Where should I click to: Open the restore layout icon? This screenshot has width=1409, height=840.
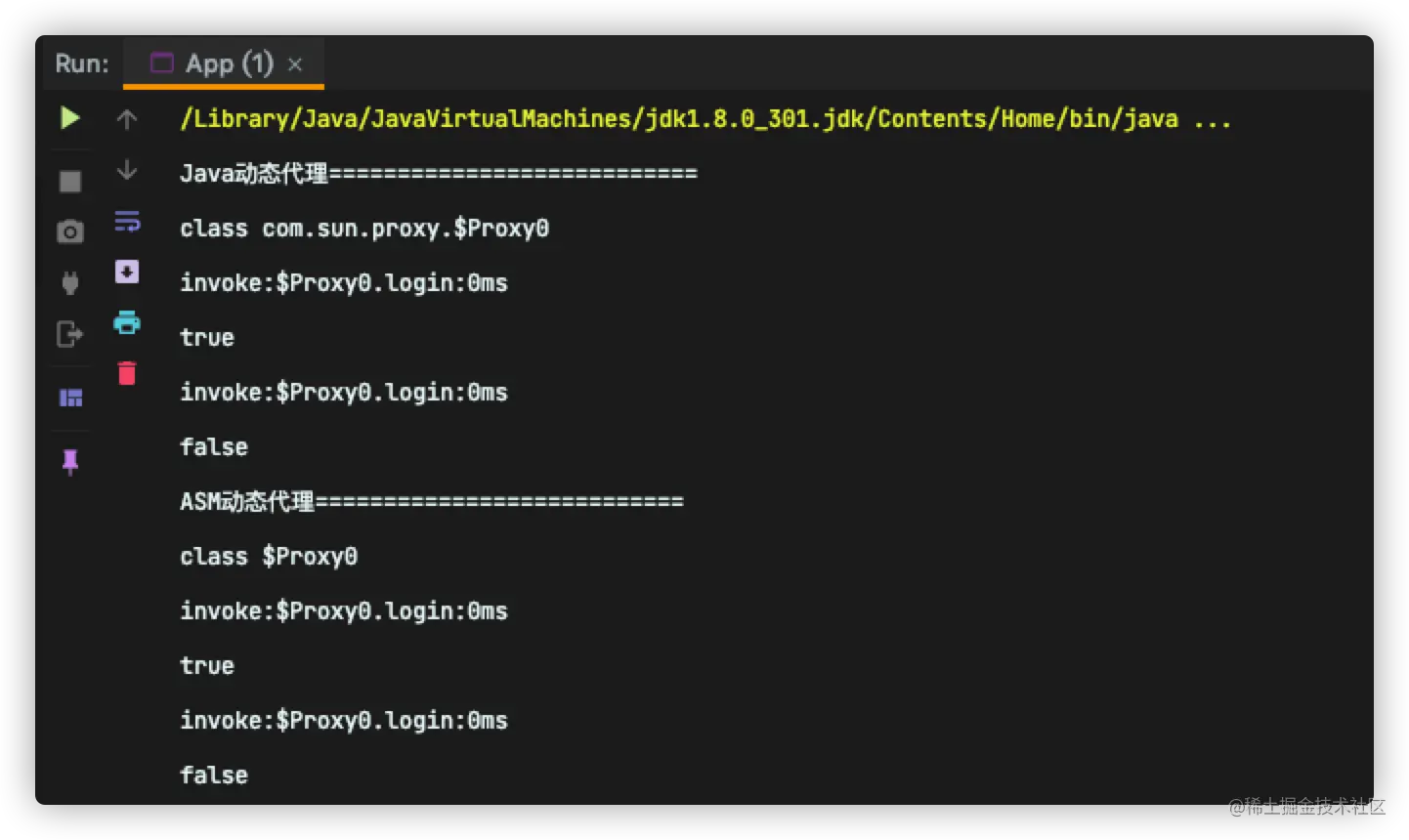(x=70, y=398)
